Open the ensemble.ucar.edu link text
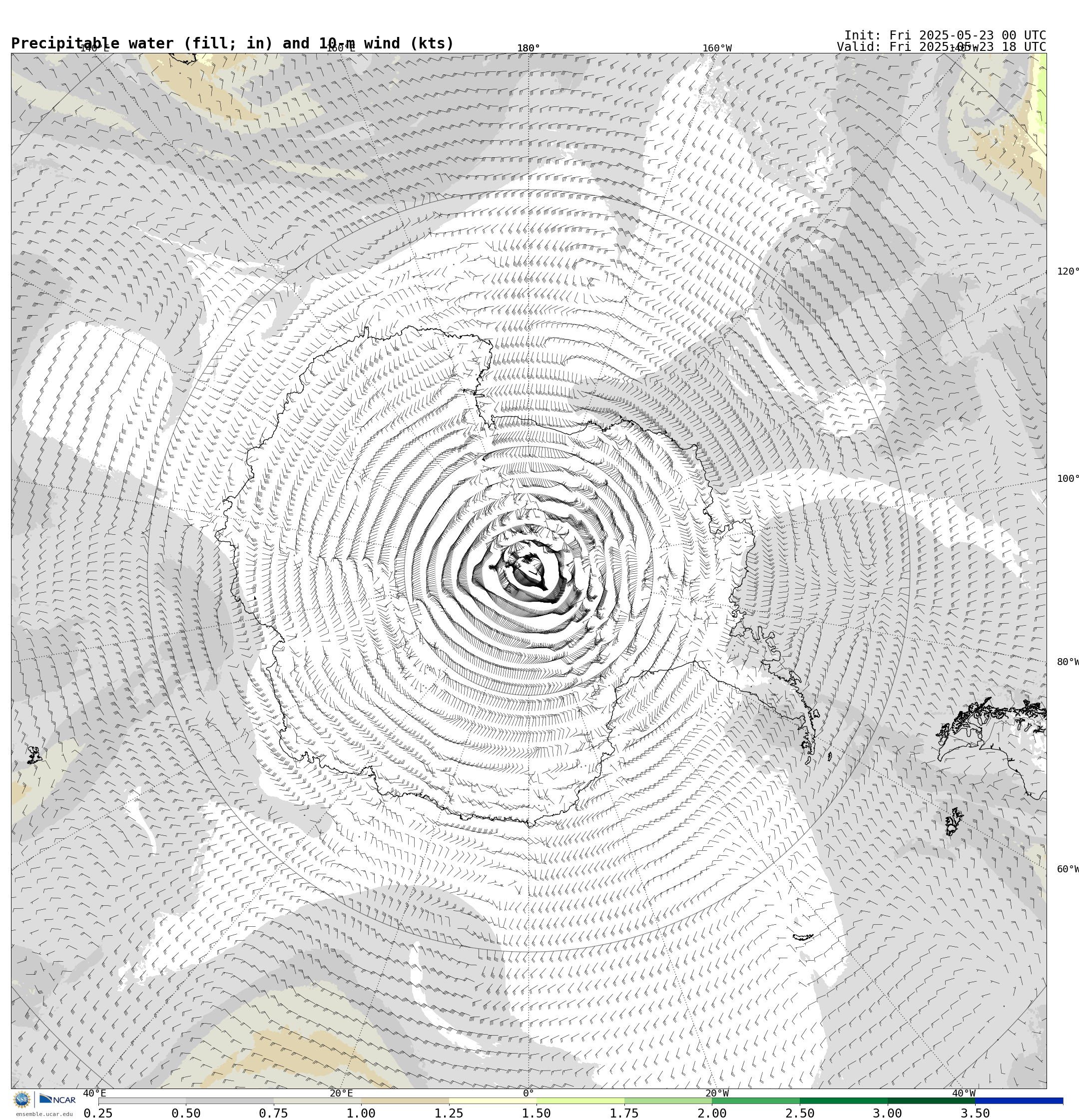 coord(44,1114)
